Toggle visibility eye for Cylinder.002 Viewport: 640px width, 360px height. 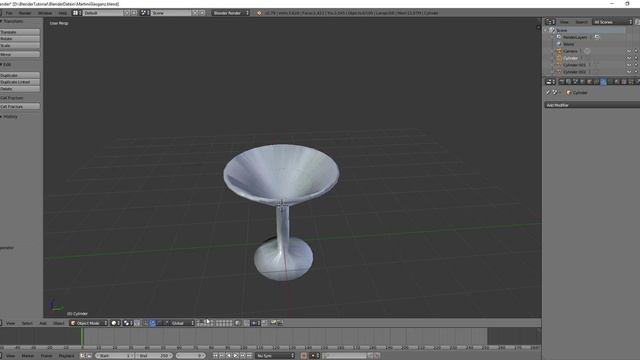coord(629,72)
